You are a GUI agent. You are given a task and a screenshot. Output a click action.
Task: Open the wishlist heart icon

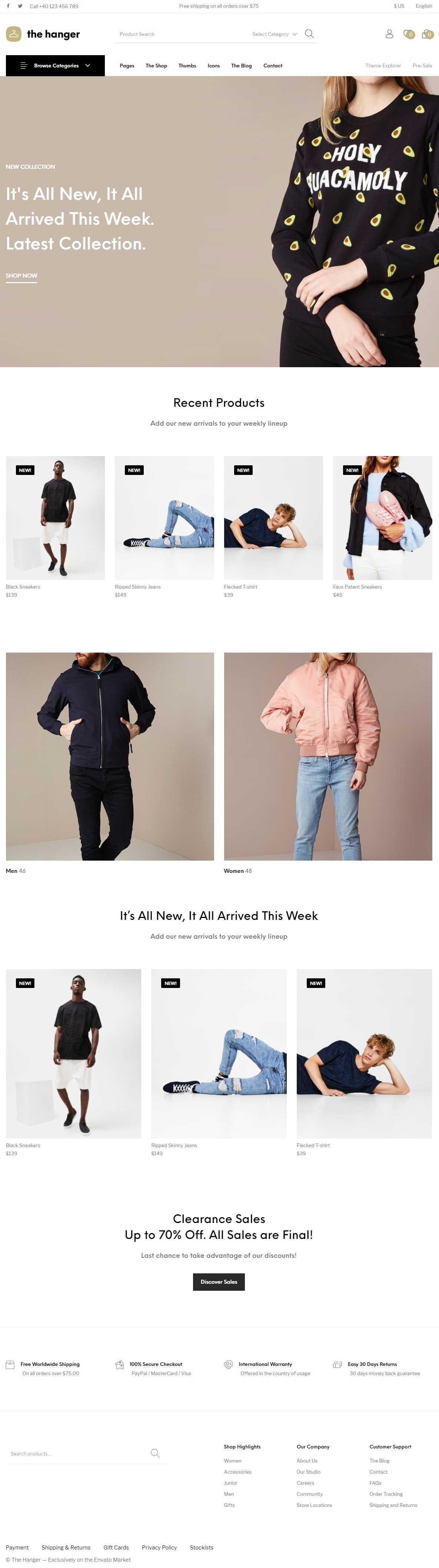[x=409, y=34]
